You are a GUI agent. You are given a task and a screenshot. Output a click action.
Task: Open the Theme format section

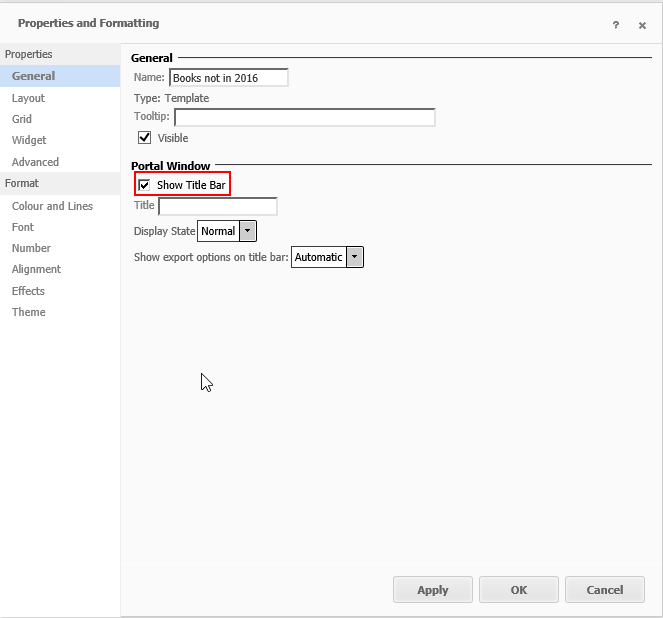[28, 312]
